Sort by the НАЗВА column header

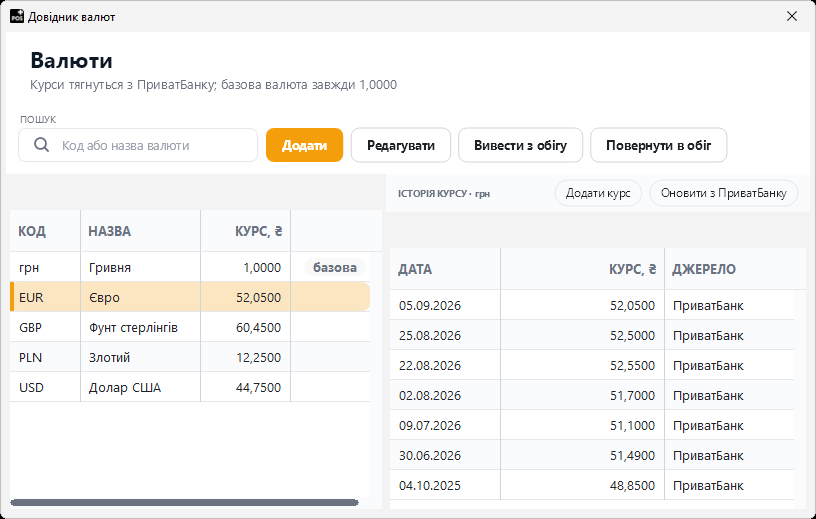click(141, 231)
